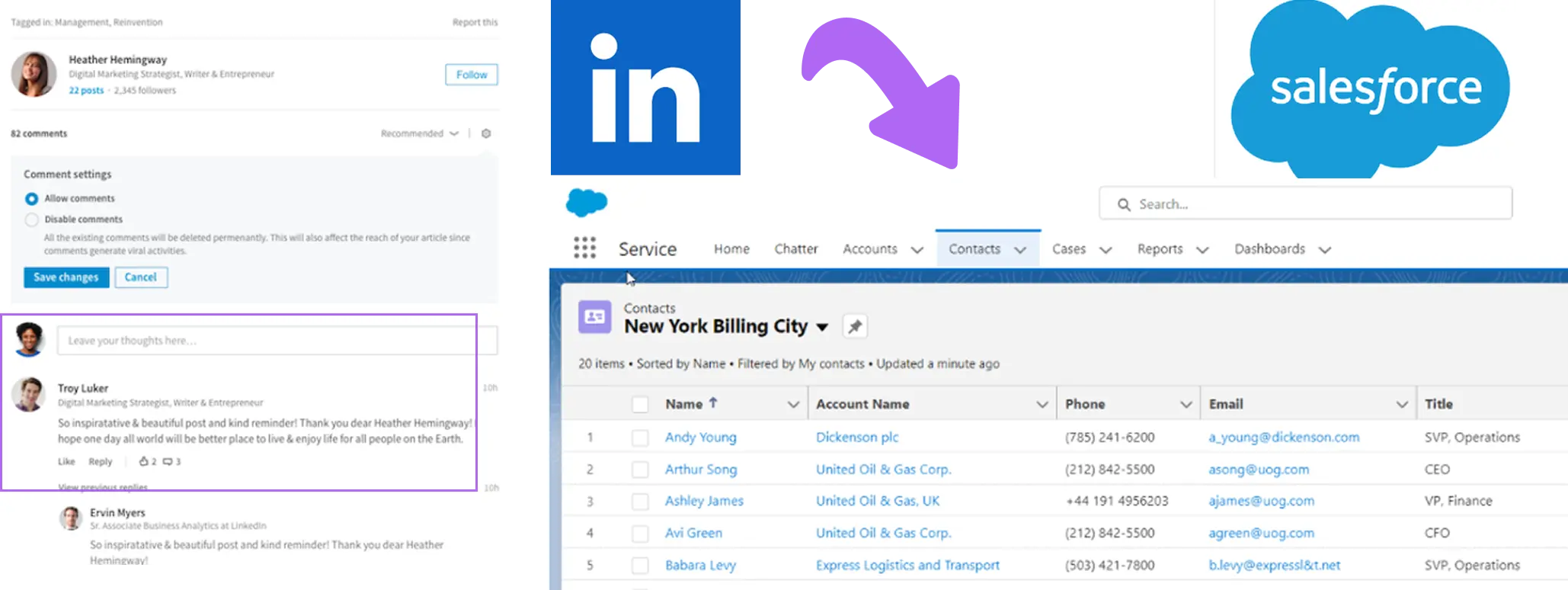This screenshot has height=590, width=1568.
Task: Open the Account Name column menu chevron
Action: click(x=1042, y=405)
